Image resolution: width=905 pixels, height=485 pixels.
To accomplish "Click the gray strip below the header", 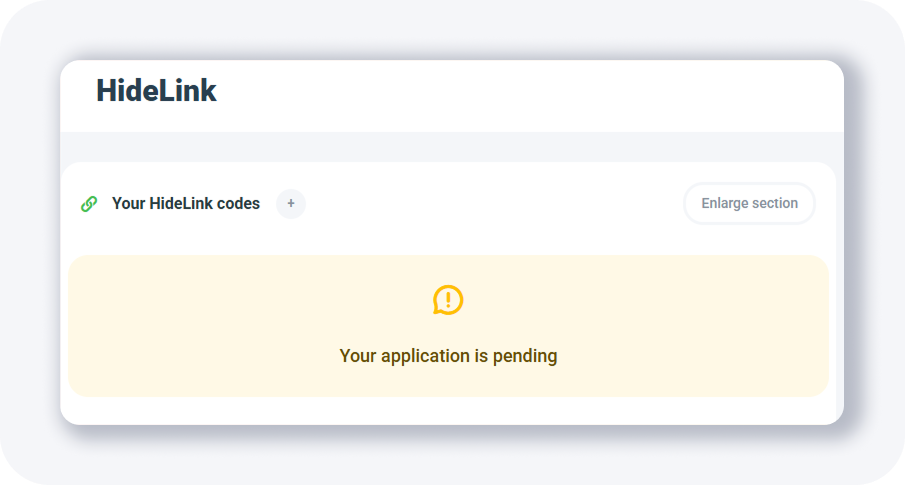I will point(450,146).
